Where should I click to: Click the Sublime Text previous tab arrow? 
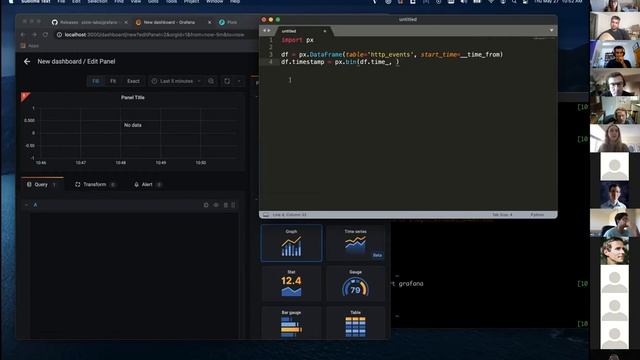pyautogui.click(x=264, y=31)
